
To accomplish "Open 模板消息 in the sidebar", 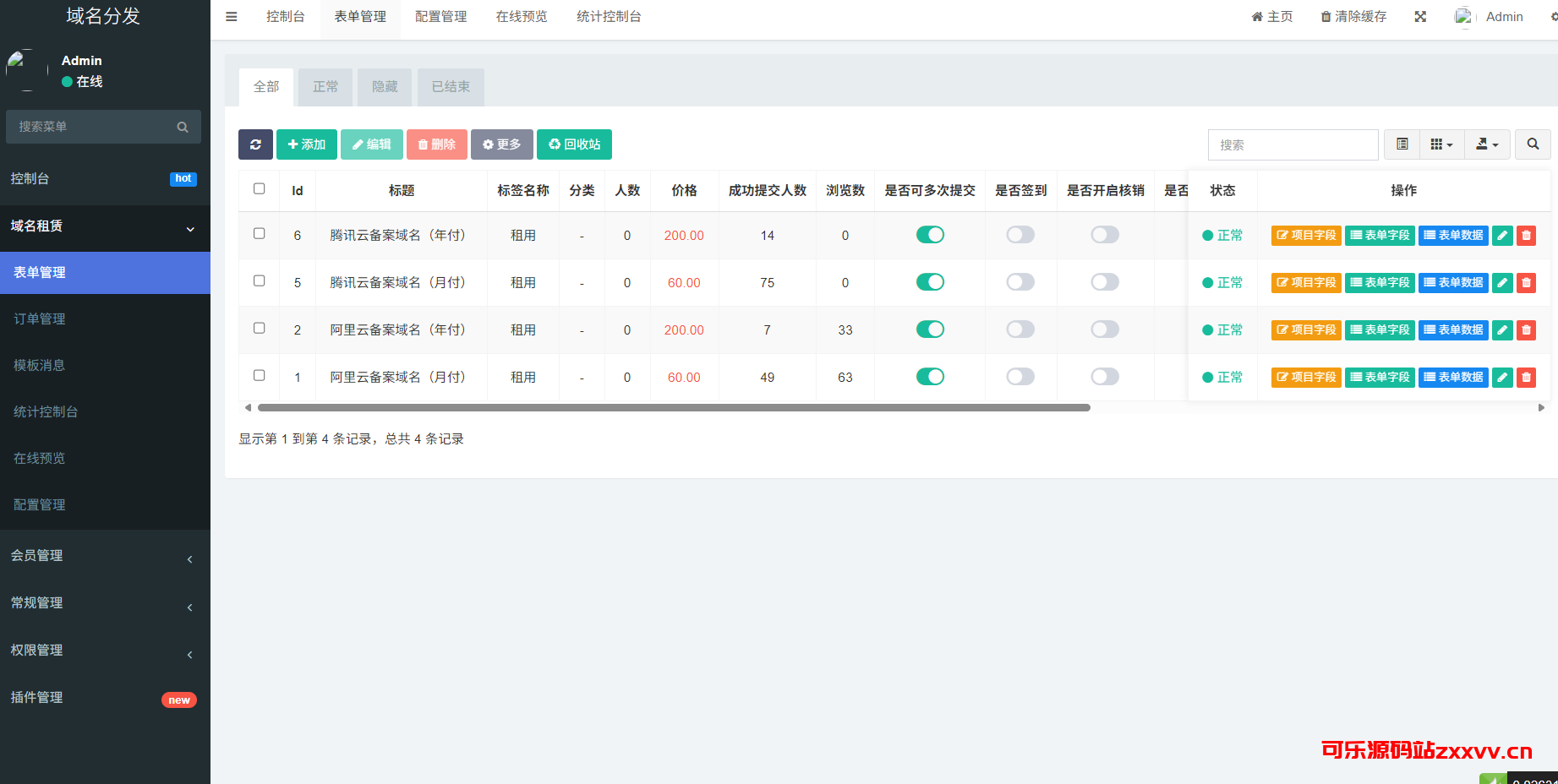I will [105, 366].
